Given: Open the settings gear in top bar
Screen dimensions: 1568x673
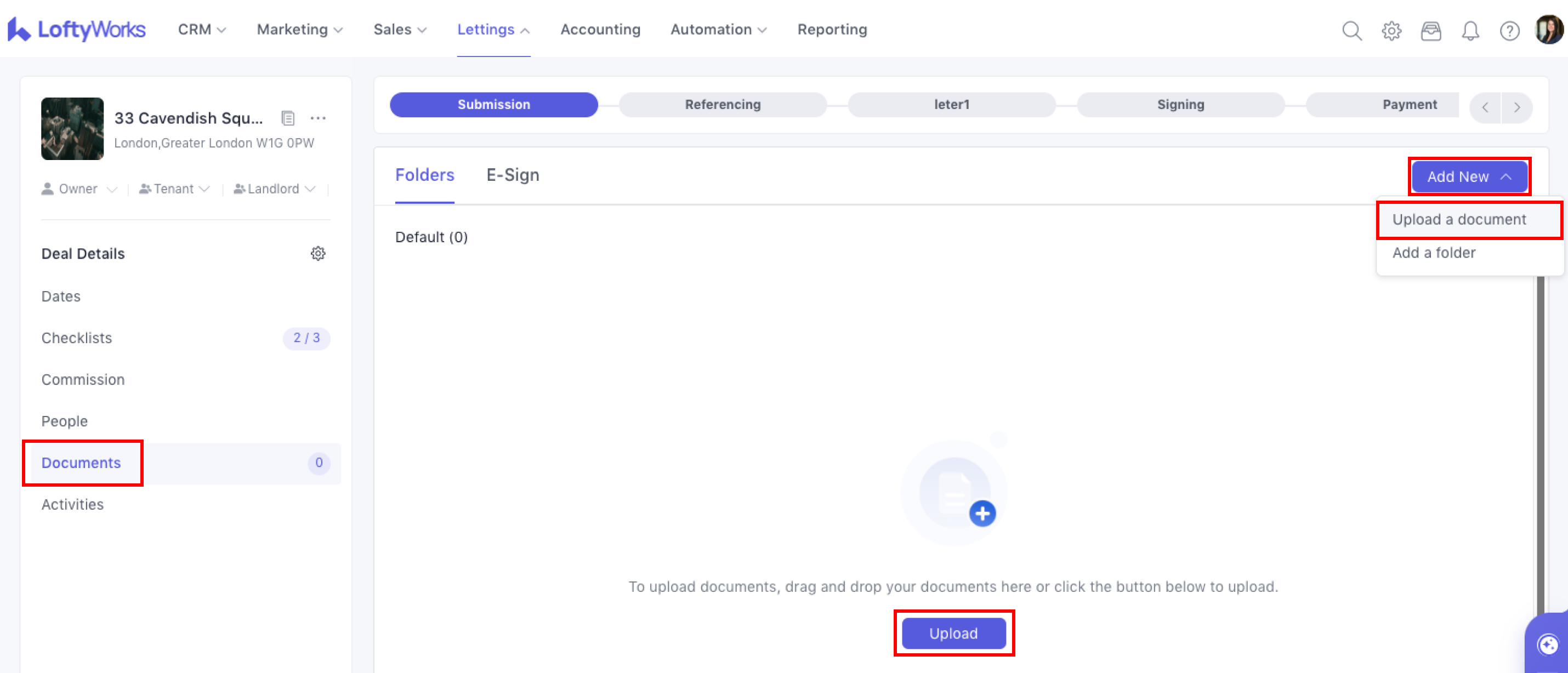Looking at the screenshot, I should [1391, 31].
